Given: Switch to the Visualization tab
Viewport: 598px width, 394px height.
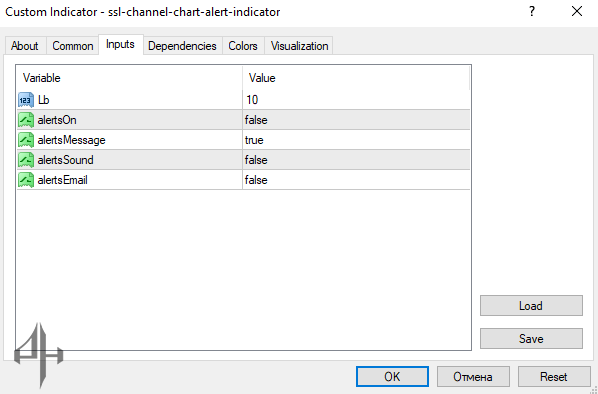Looking at the screenshot, I should [x=299, y=46].
